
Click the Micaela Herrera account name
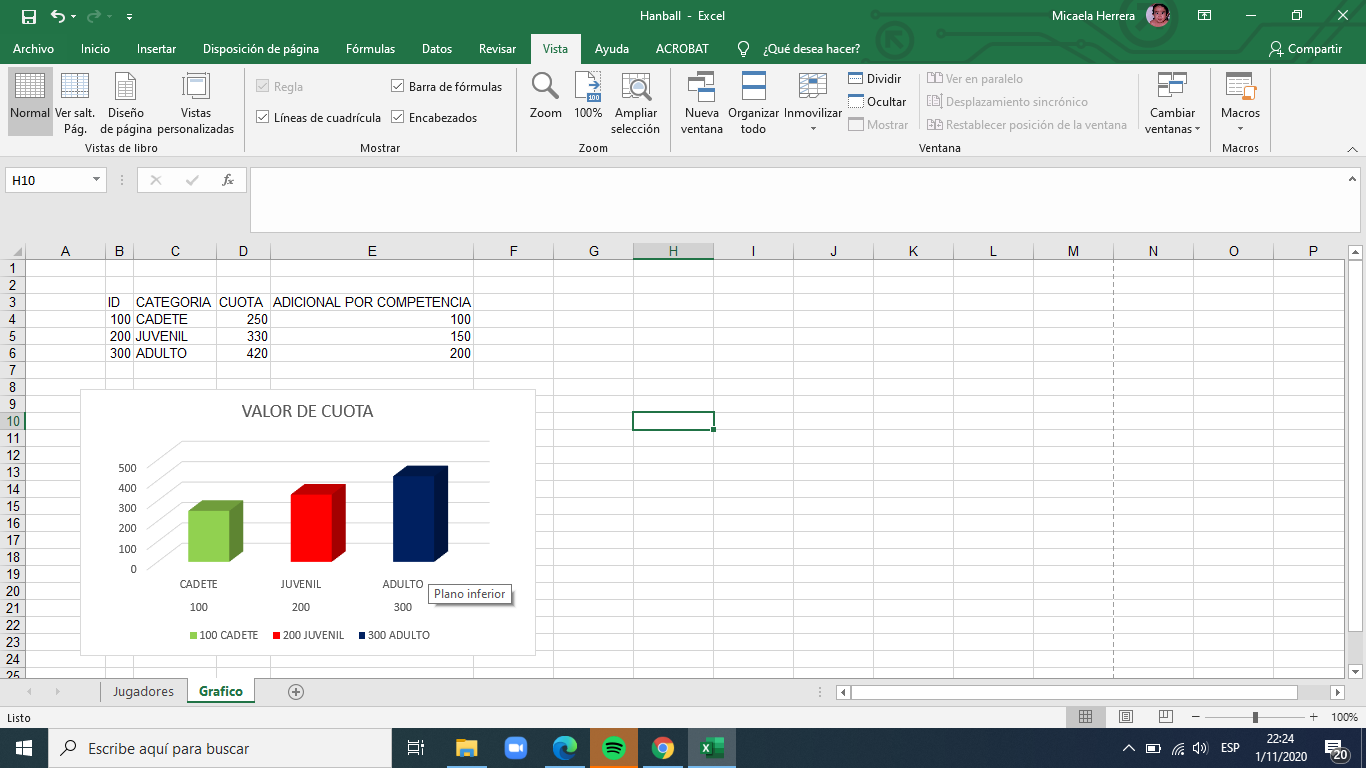[1094, 16]
